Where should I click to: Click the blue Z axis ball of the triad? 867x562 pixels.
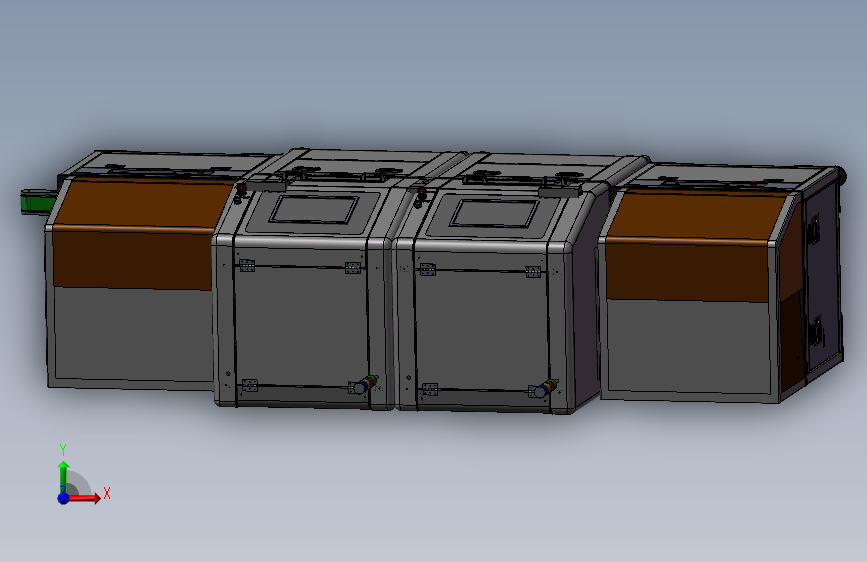click(x=63, y=498)
